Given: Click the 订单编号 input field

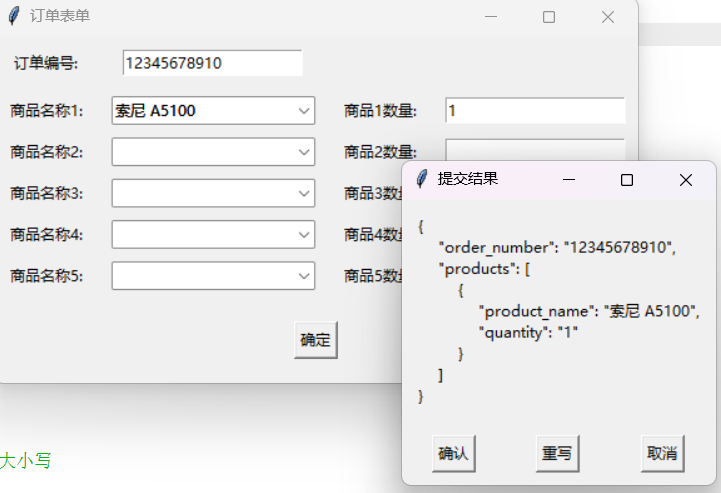Looking at the screenshot, I should coord(212,63).
